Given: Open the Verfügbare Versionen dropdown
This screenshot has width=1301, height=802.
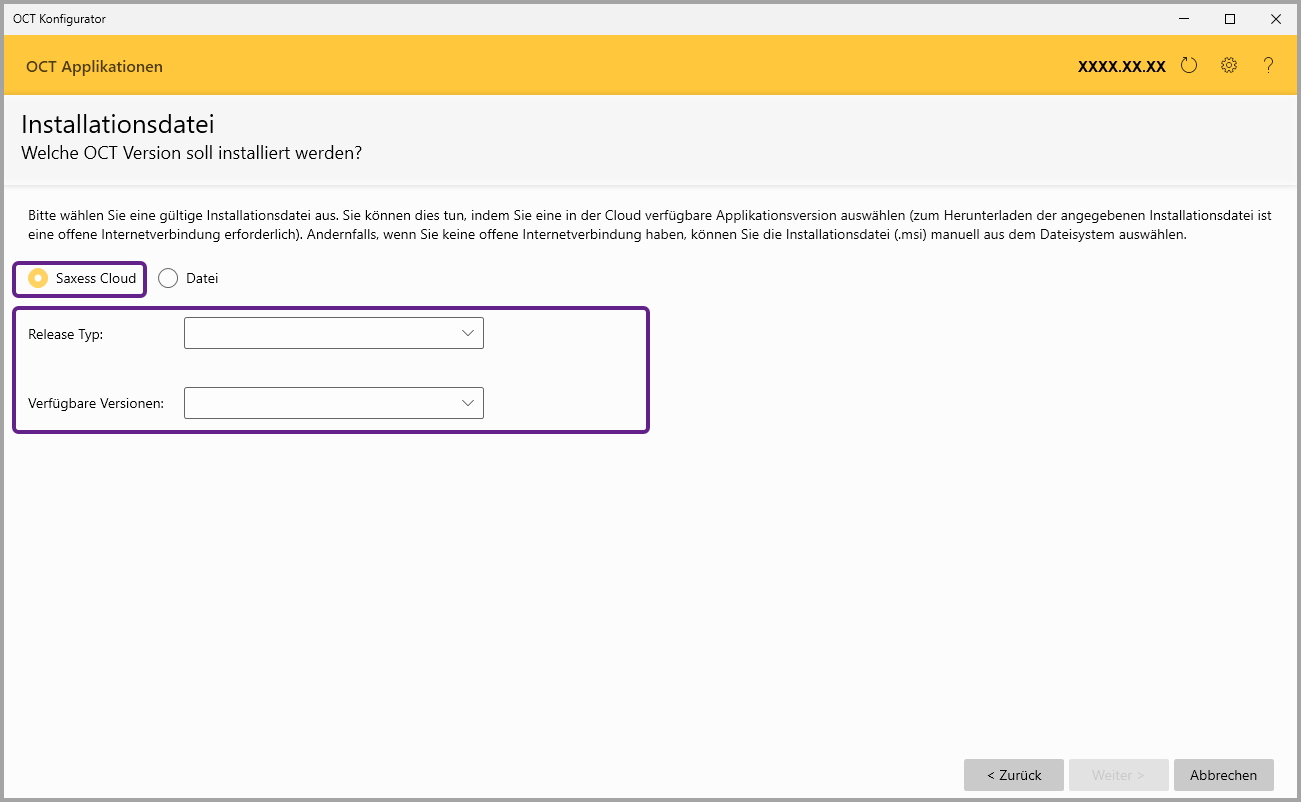Looking at the screenshot, I should (x=334, y=403).
